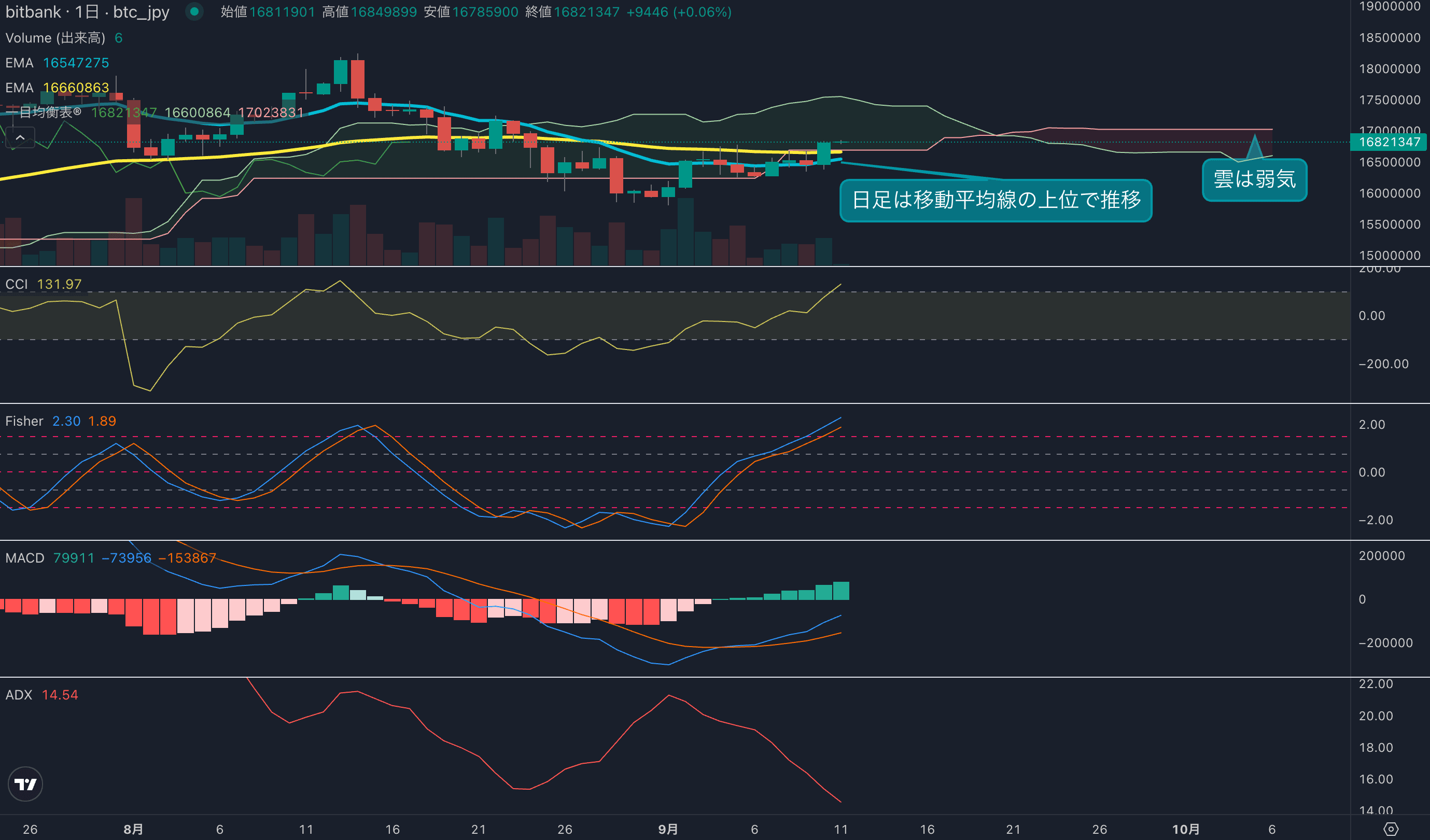Click the last green MACD histogram bar
Image resolution: width=1430 pixels, height=840 pixels.
pyautogui.click(x=840, y=591)
